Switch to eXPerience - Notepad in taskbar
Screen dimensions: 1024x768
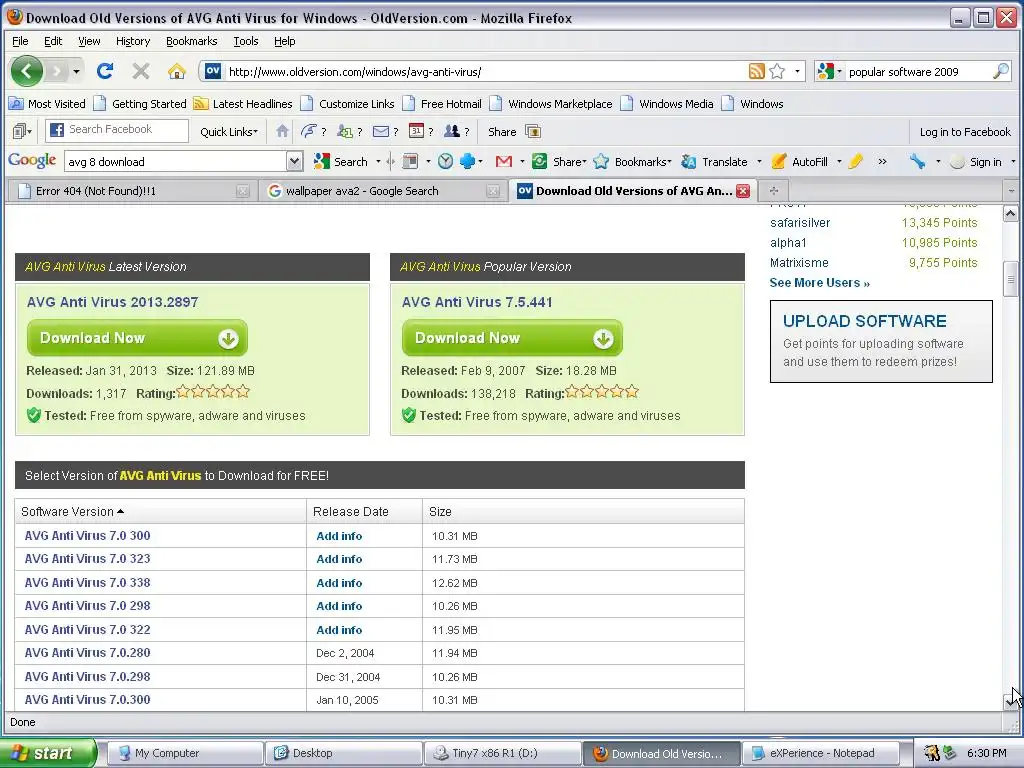[x=820, y=753]
